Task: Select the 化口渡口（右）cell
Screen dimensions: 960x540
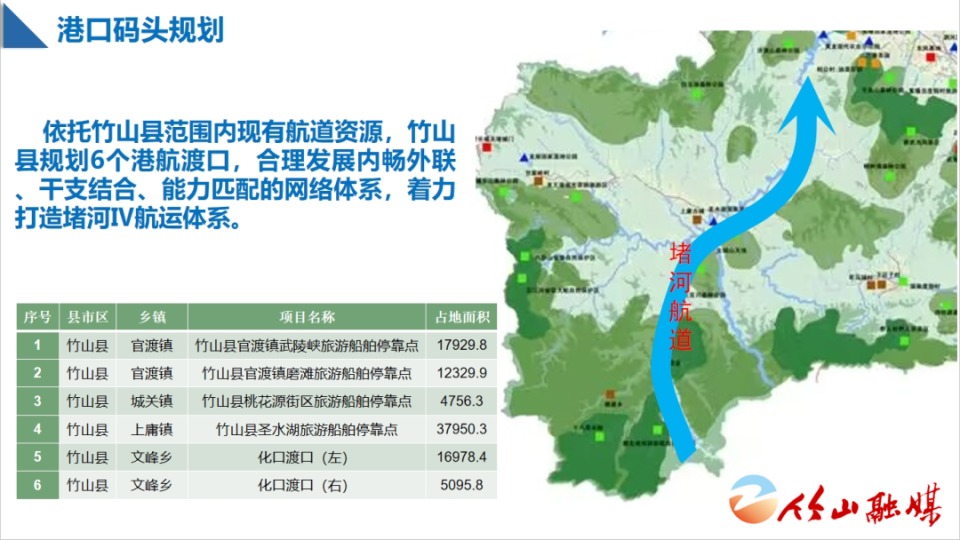Action: 307,485
